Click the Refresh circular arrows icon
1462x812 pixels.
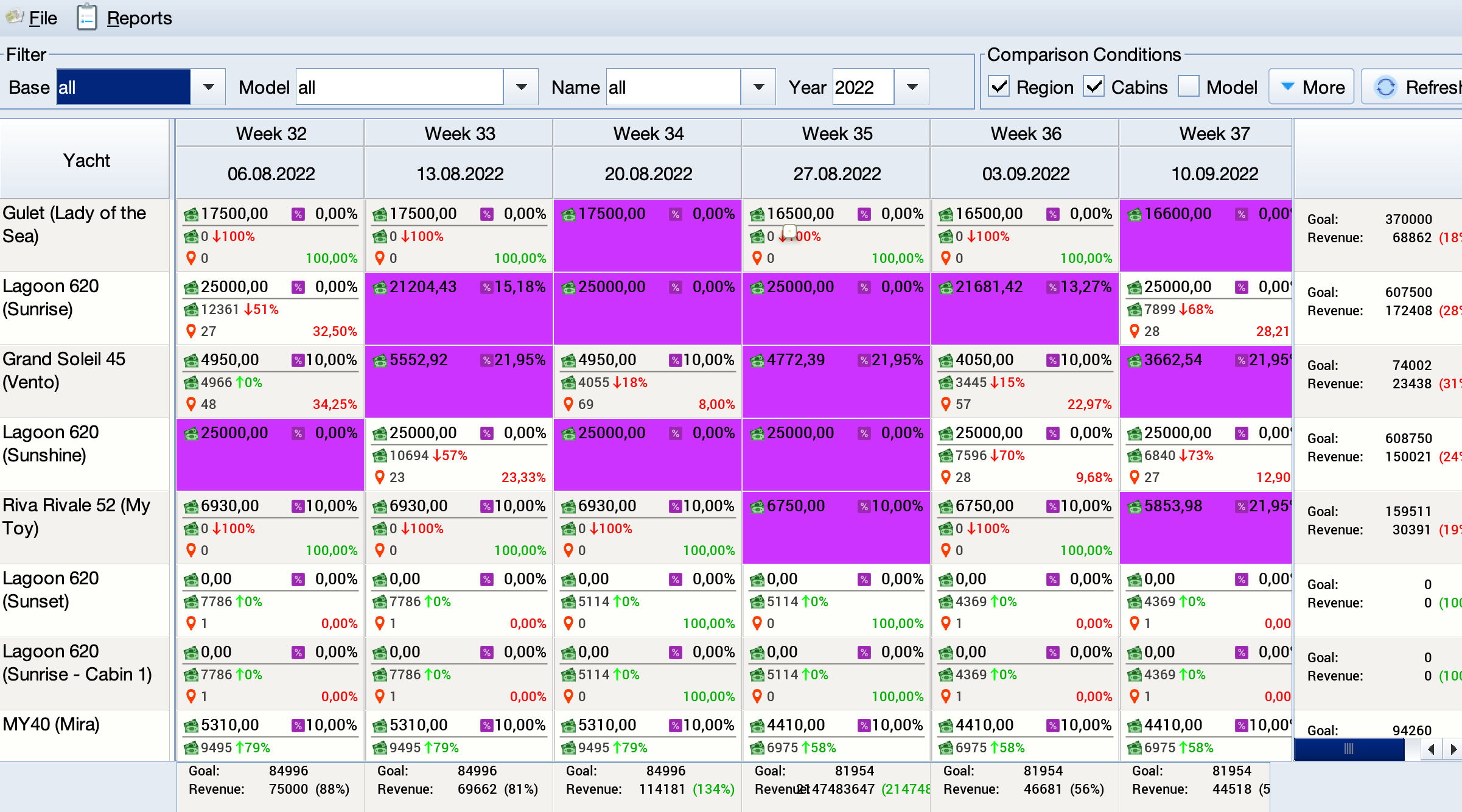coord(1385,87)
